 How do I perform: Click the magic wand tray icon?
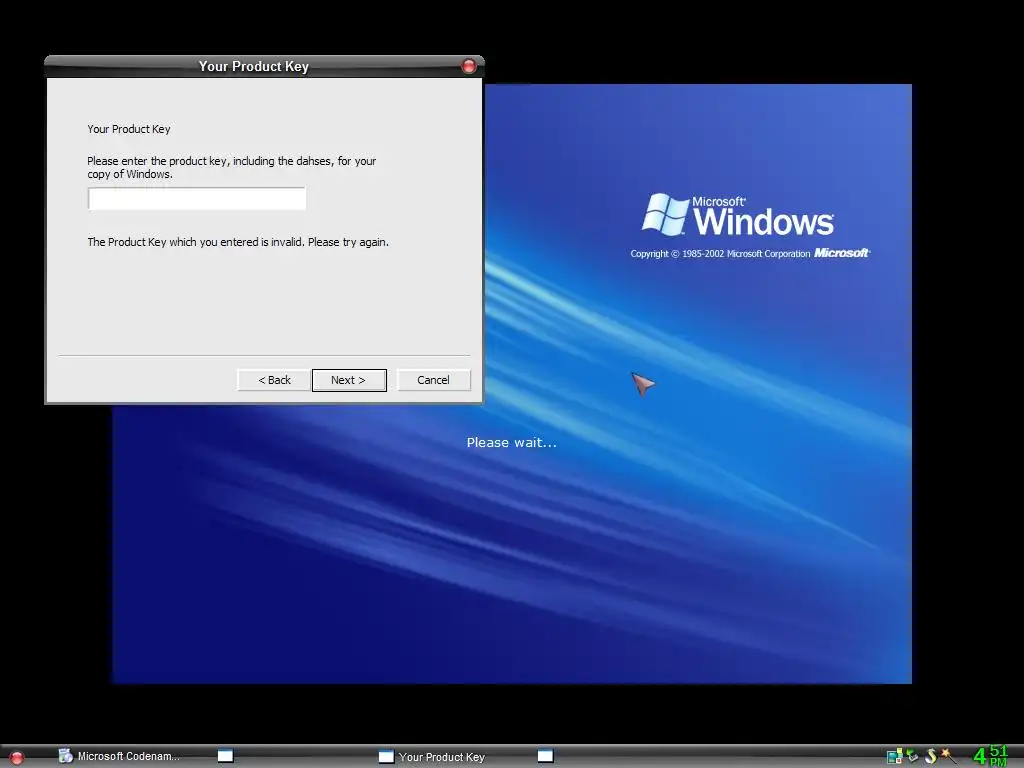coord(948,756)
